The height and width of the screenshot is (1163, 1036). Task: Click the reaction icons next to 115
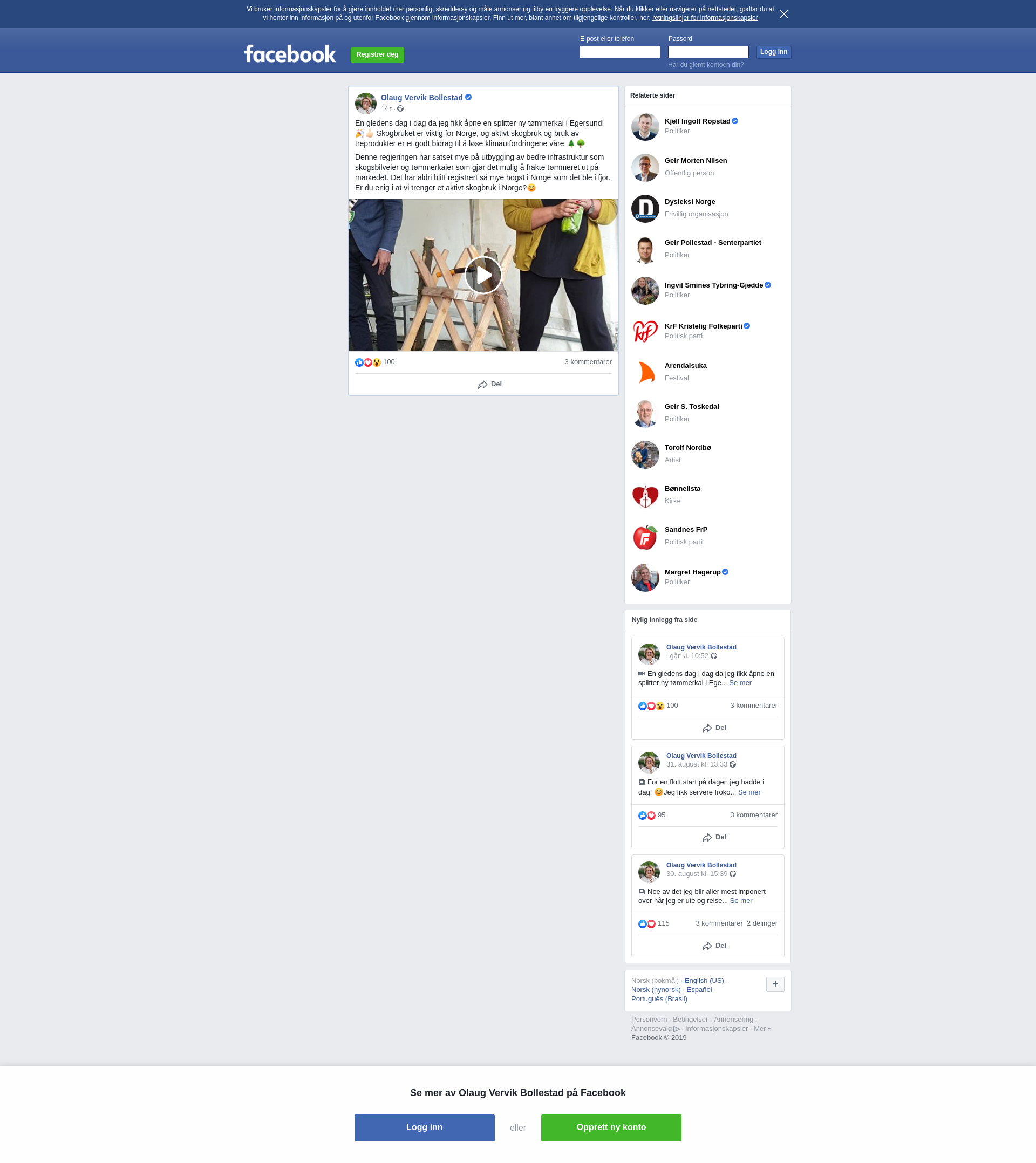tap(646, 924)
